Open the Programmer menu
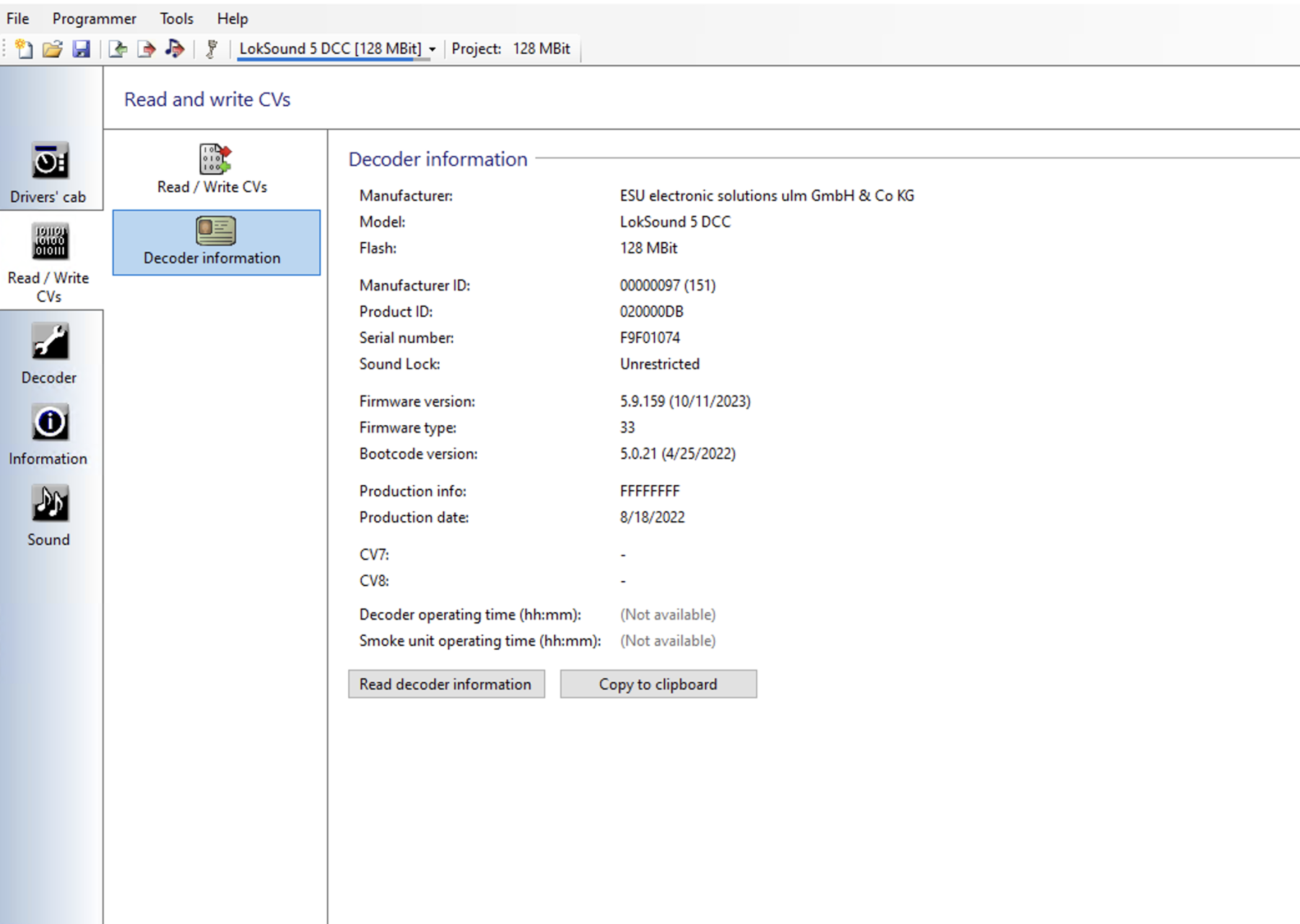Screen dimensions: 1300x924 [94, 19]
